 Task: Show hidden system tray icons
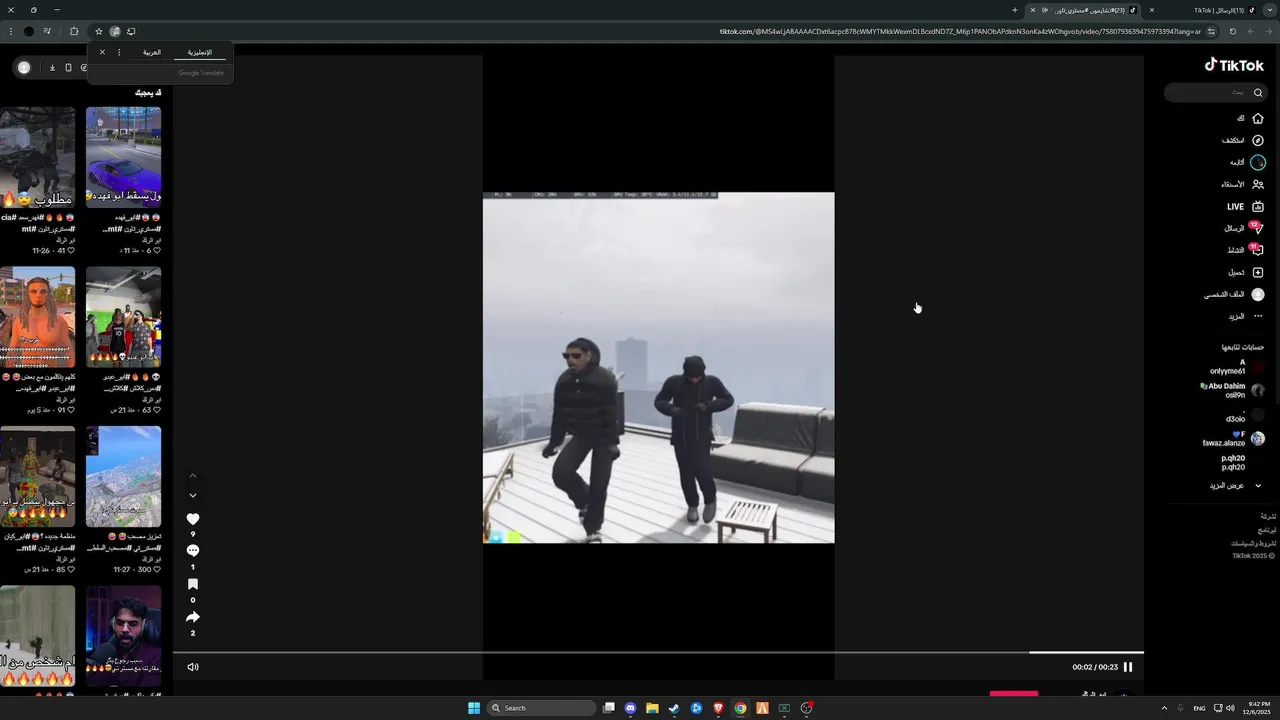(x=1162, y=708)
